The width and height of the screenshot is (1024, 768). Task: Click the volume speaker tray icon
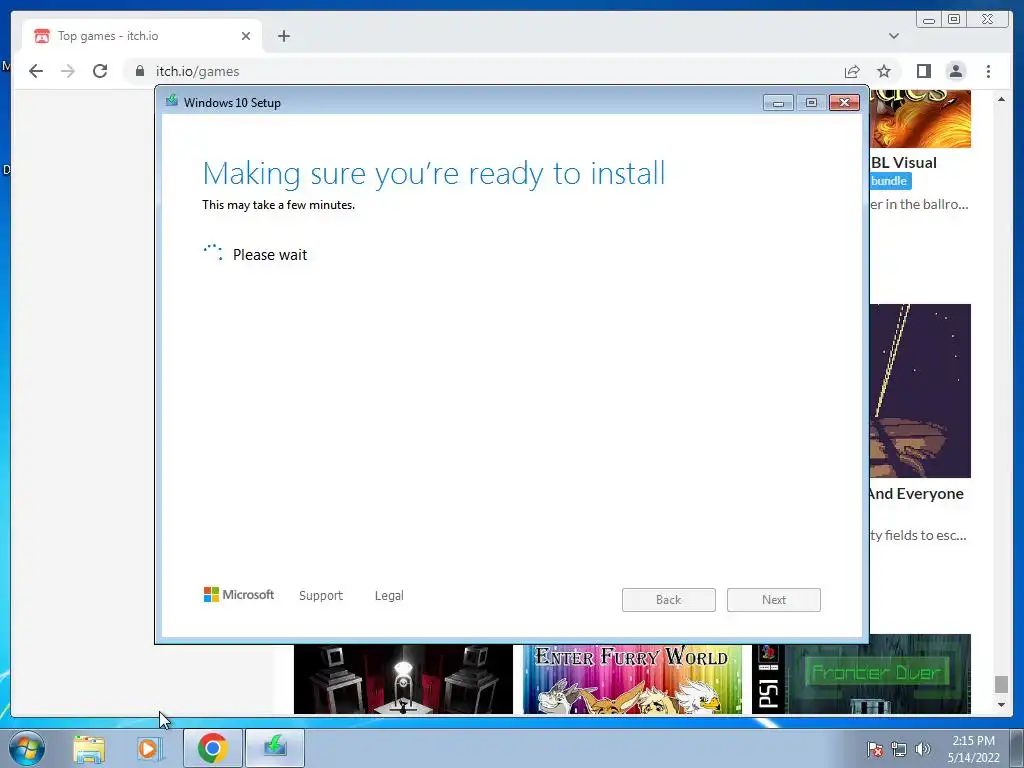pos(923,749)
